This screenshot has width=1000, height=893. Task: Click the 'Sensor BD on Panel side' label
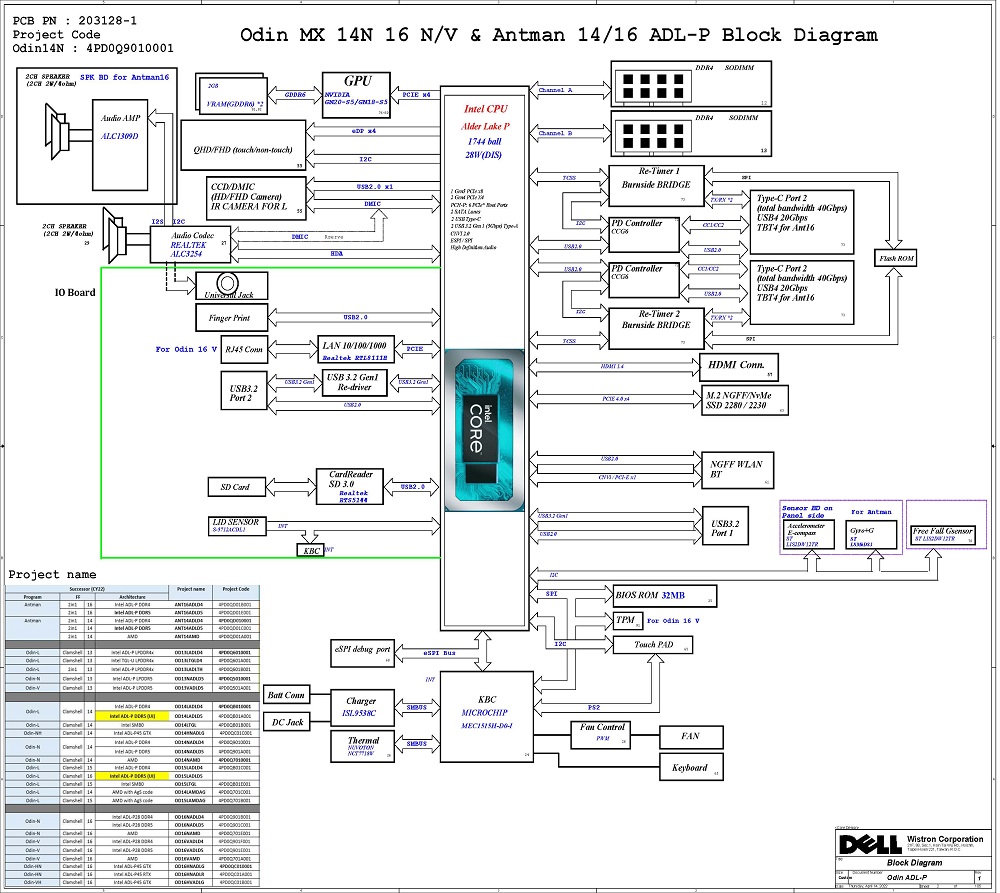807,512
